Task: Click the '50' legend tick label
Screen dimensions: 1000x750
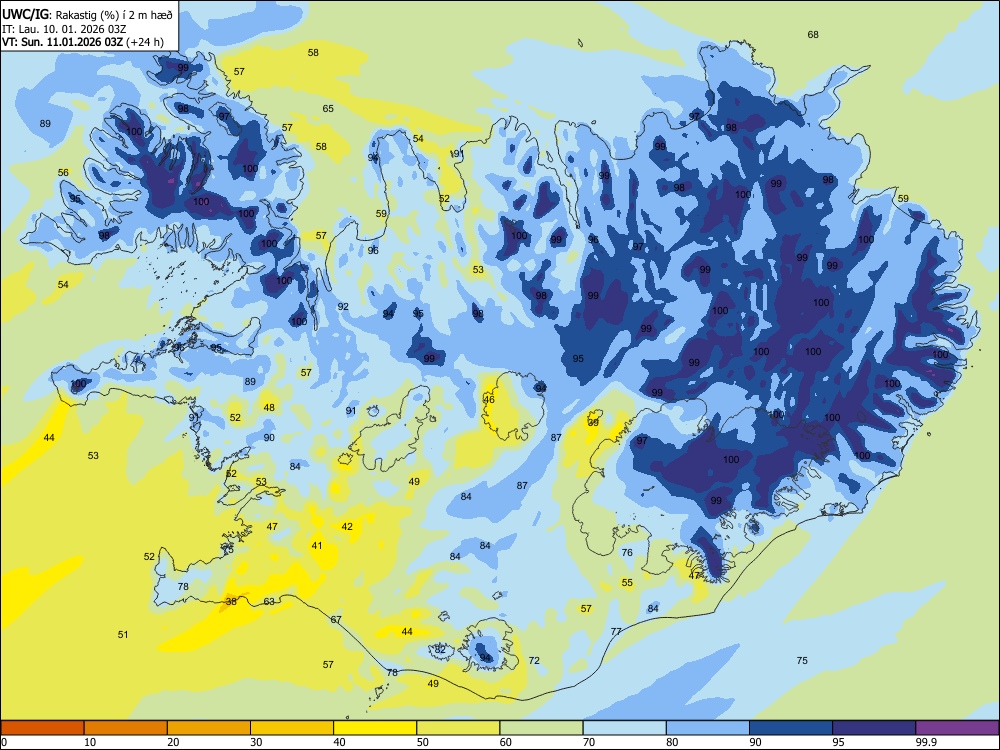Action: (x=423, y=742)
